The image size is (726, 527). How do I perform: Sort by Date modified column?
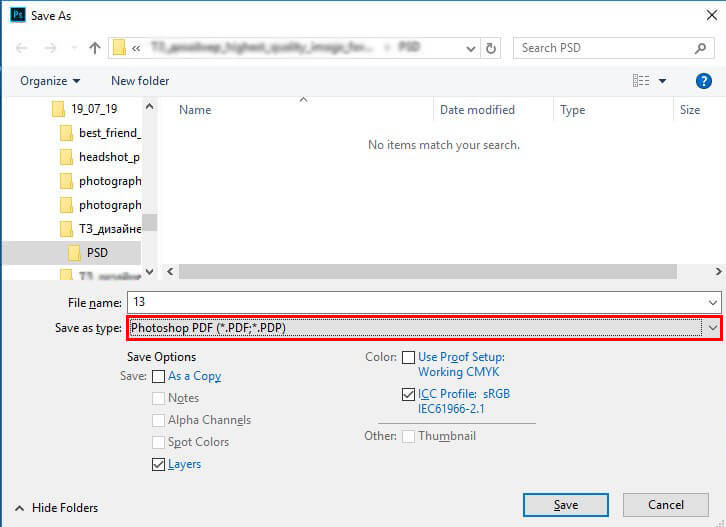477,110
